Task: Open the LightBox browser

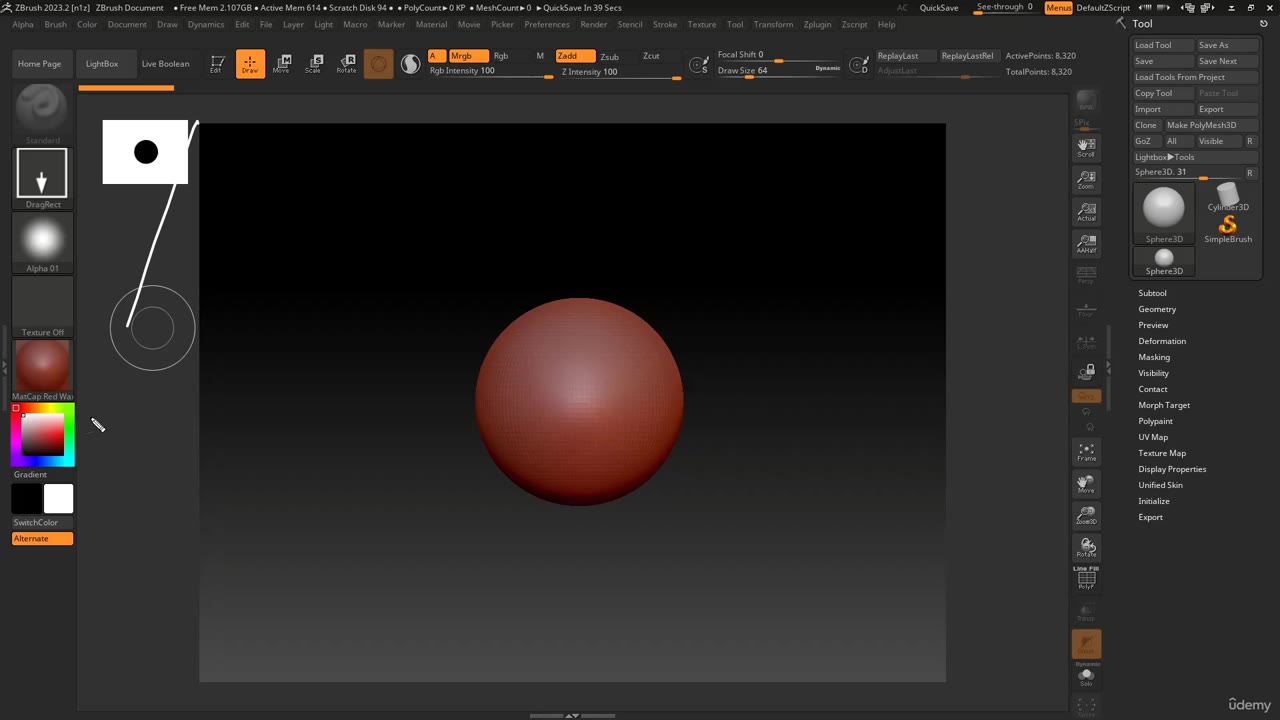Action: pyautogui.click(x=102, y=64)
